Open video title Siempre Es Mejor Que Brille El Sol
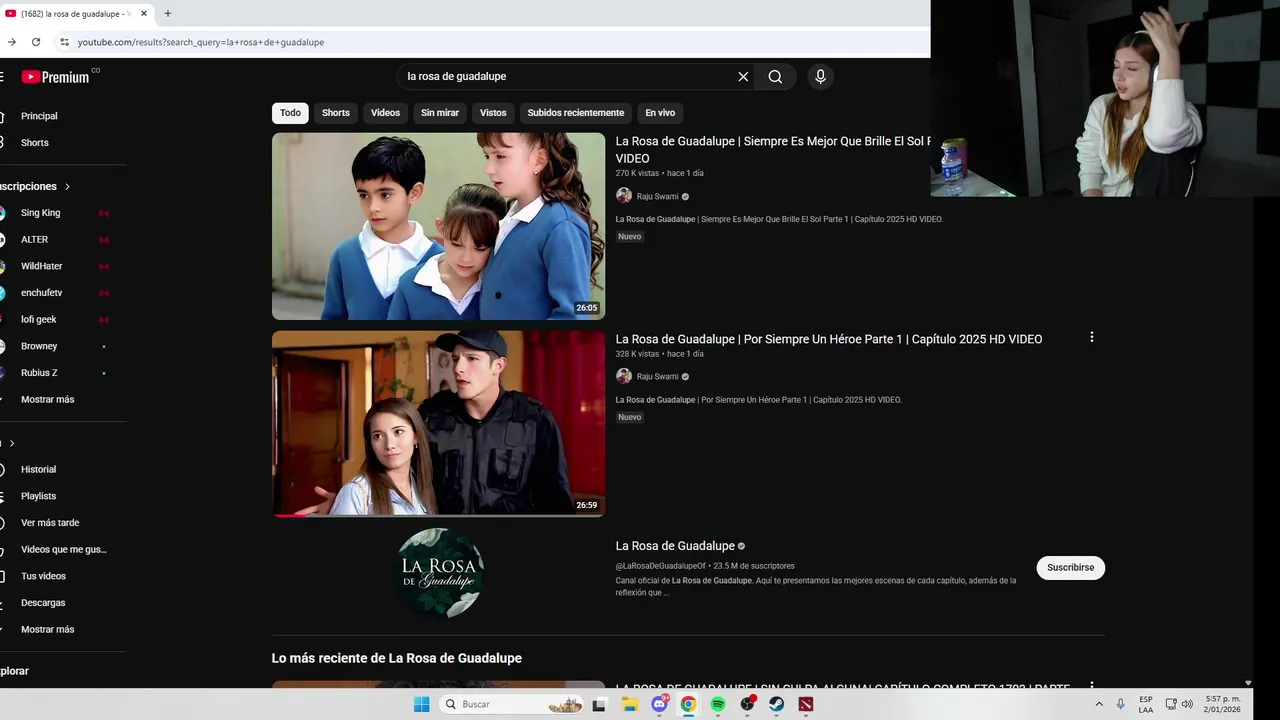The image size is (1280, 720). click(773, 150)
